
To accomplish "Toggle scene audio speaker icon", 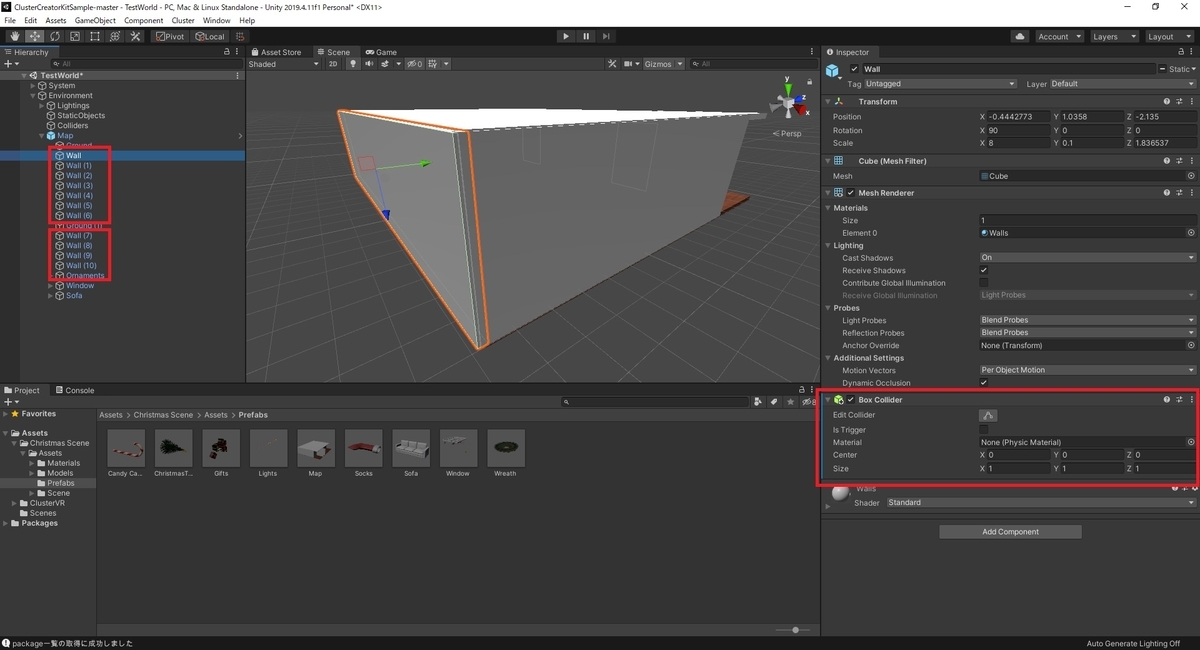I will click(369, 64).
